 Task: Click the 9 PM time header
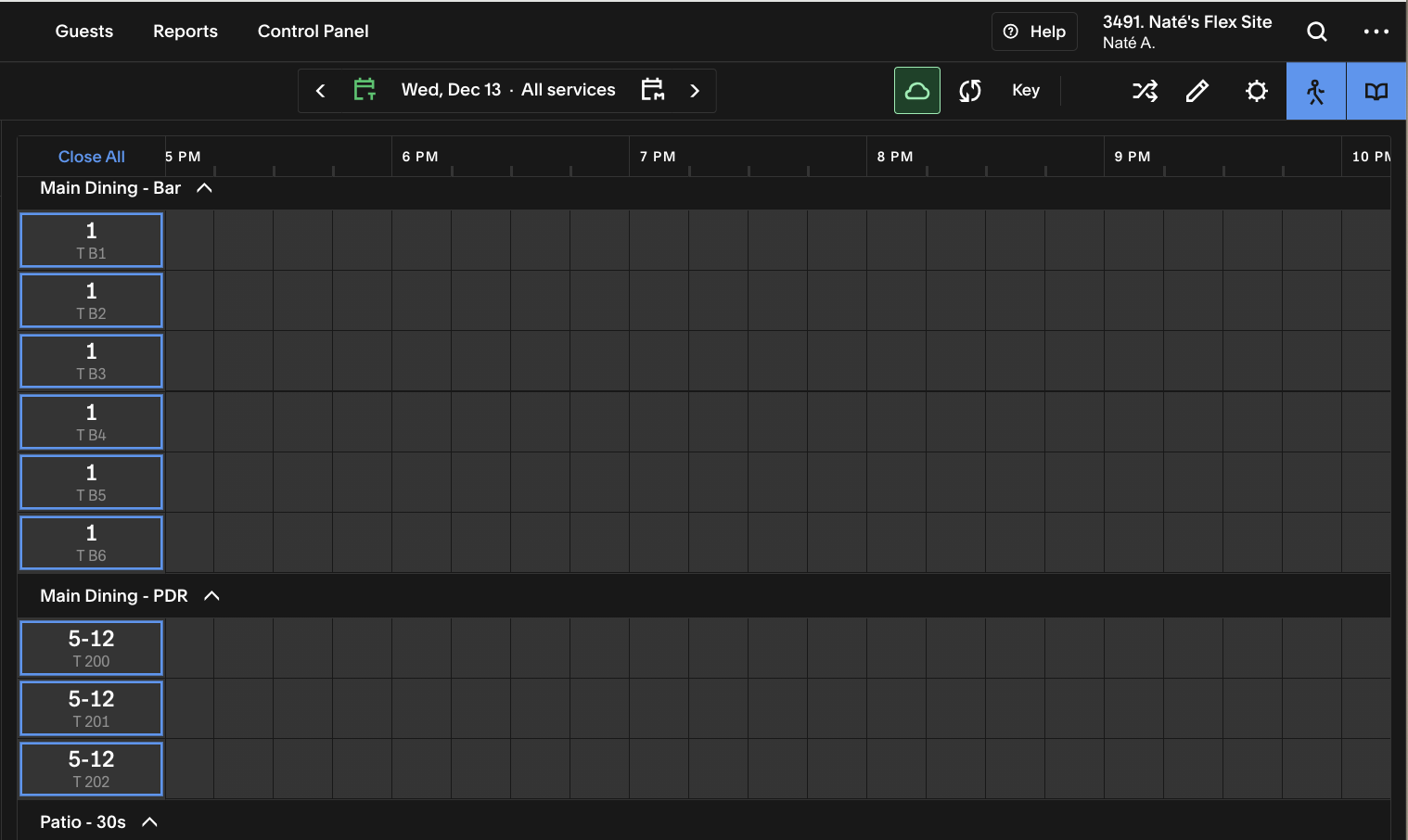point(1133,157)
